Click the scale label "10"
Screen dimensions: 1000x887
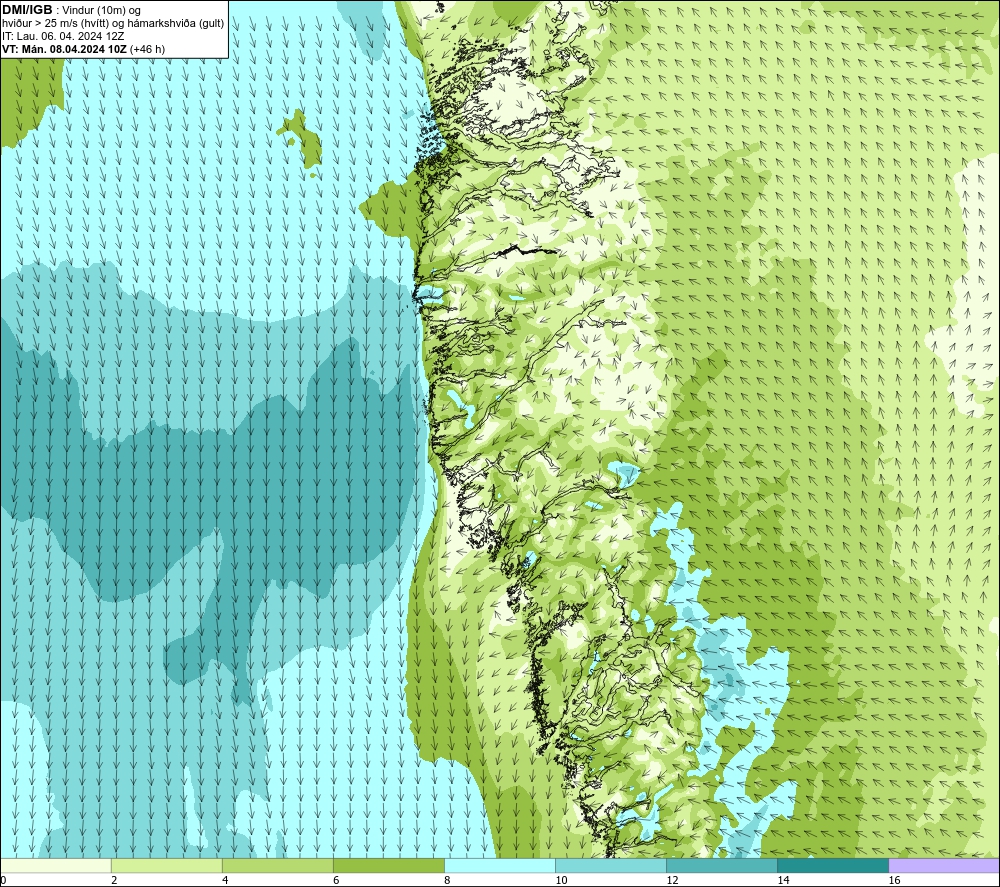click(x=561, y=881)
